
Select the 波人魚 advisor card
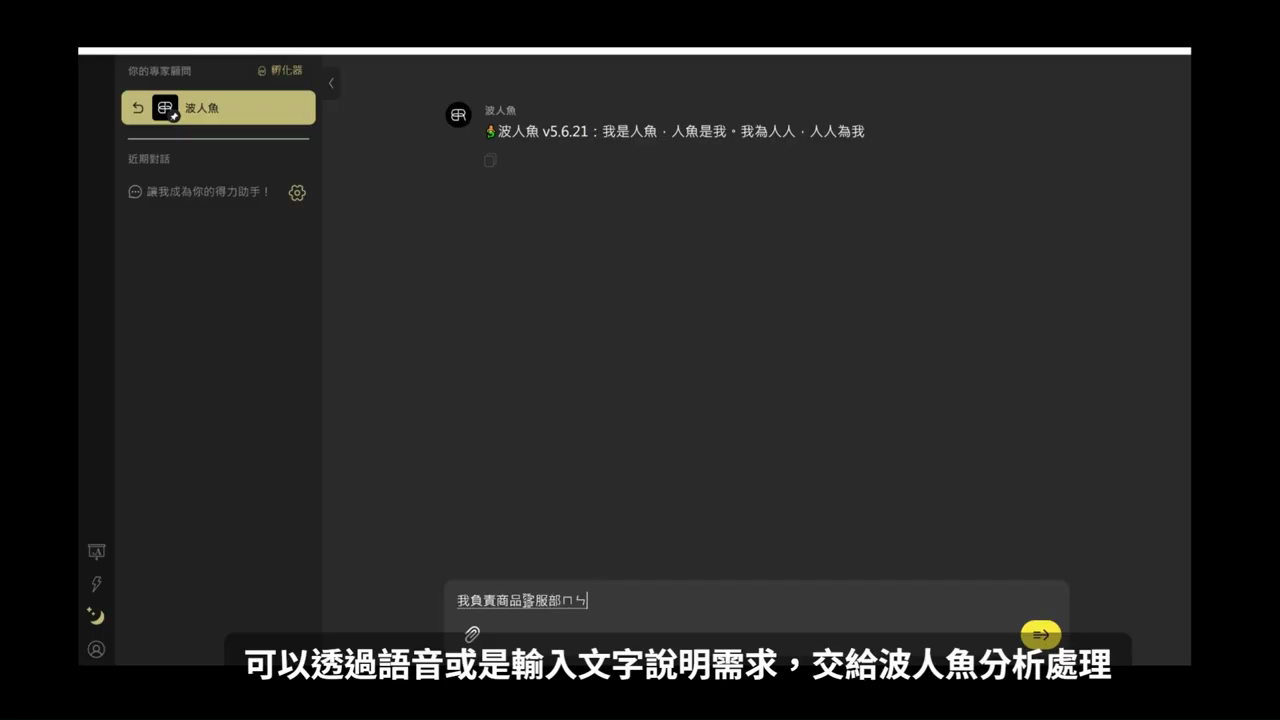218,108
